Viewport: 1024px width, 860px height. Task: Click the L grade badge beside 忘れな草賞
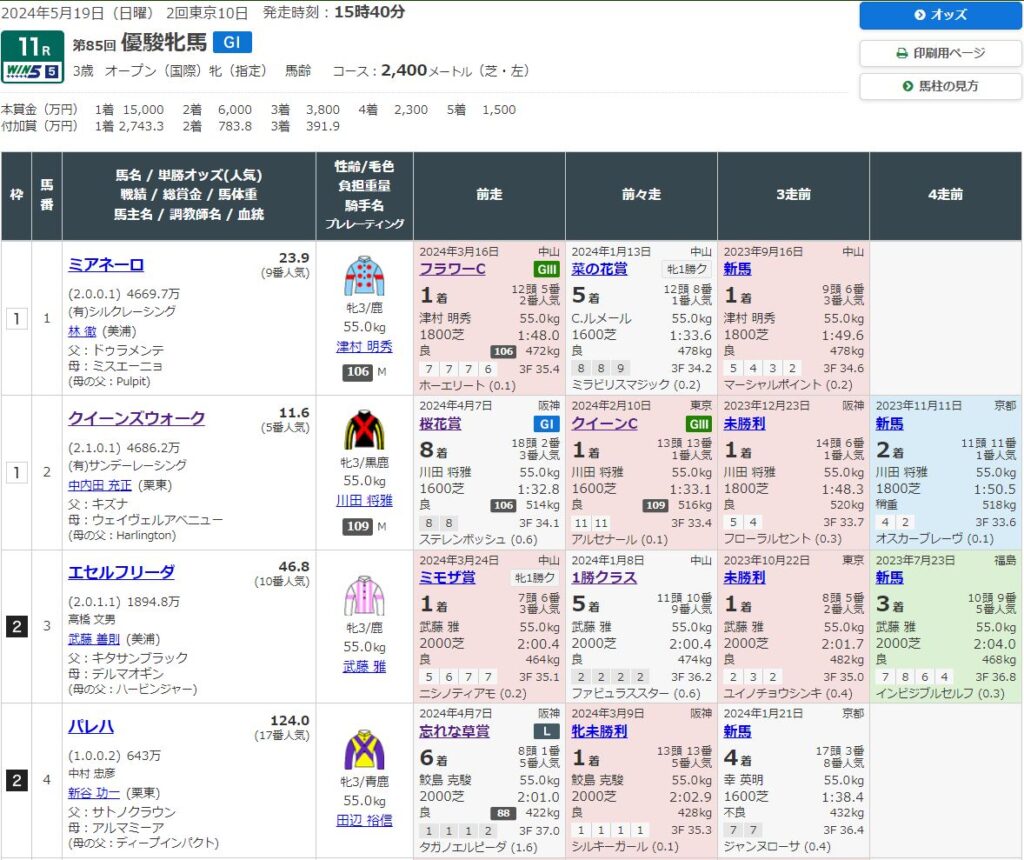pos(545,731)
